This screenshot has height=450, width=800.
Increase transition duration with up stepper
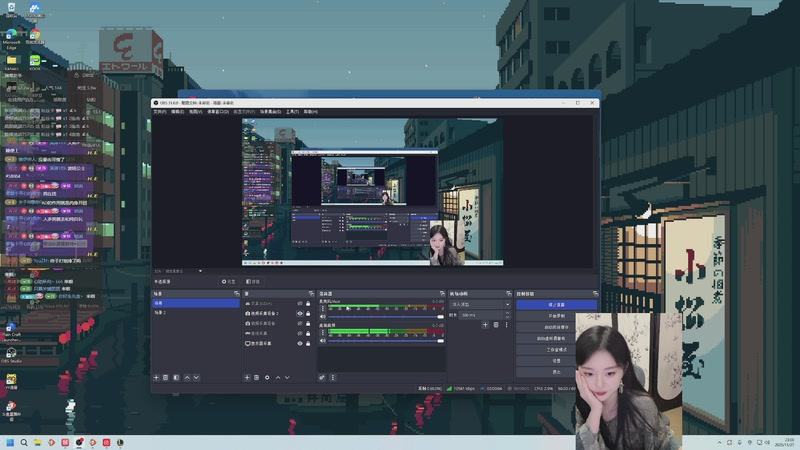click(508, 313)
